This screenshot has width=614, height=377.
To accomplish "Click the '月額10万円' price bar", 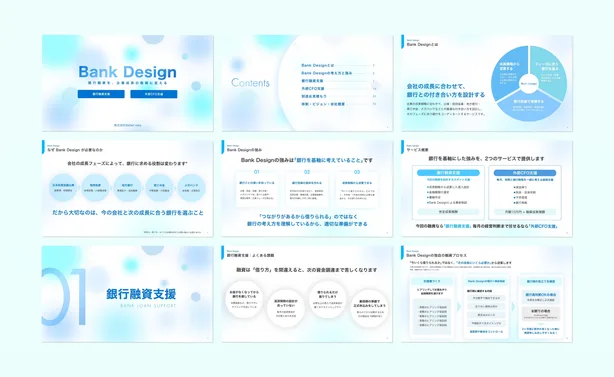I will (525, 211).
